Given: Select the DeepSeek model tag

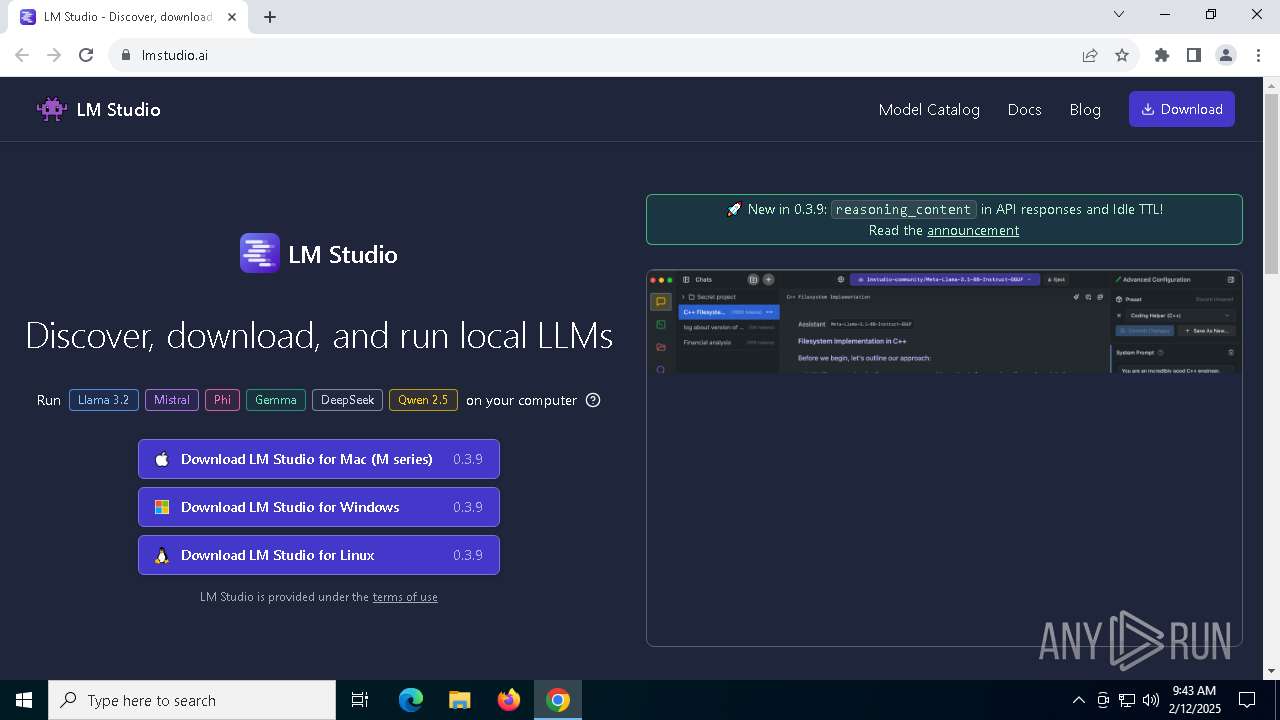Looking at the screenshot, I should tap(347, 400).
